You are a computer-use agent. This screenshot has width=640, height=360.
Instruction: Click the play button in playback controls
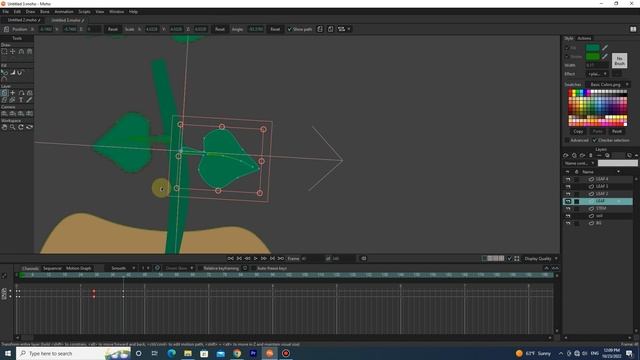coord(256,258)
